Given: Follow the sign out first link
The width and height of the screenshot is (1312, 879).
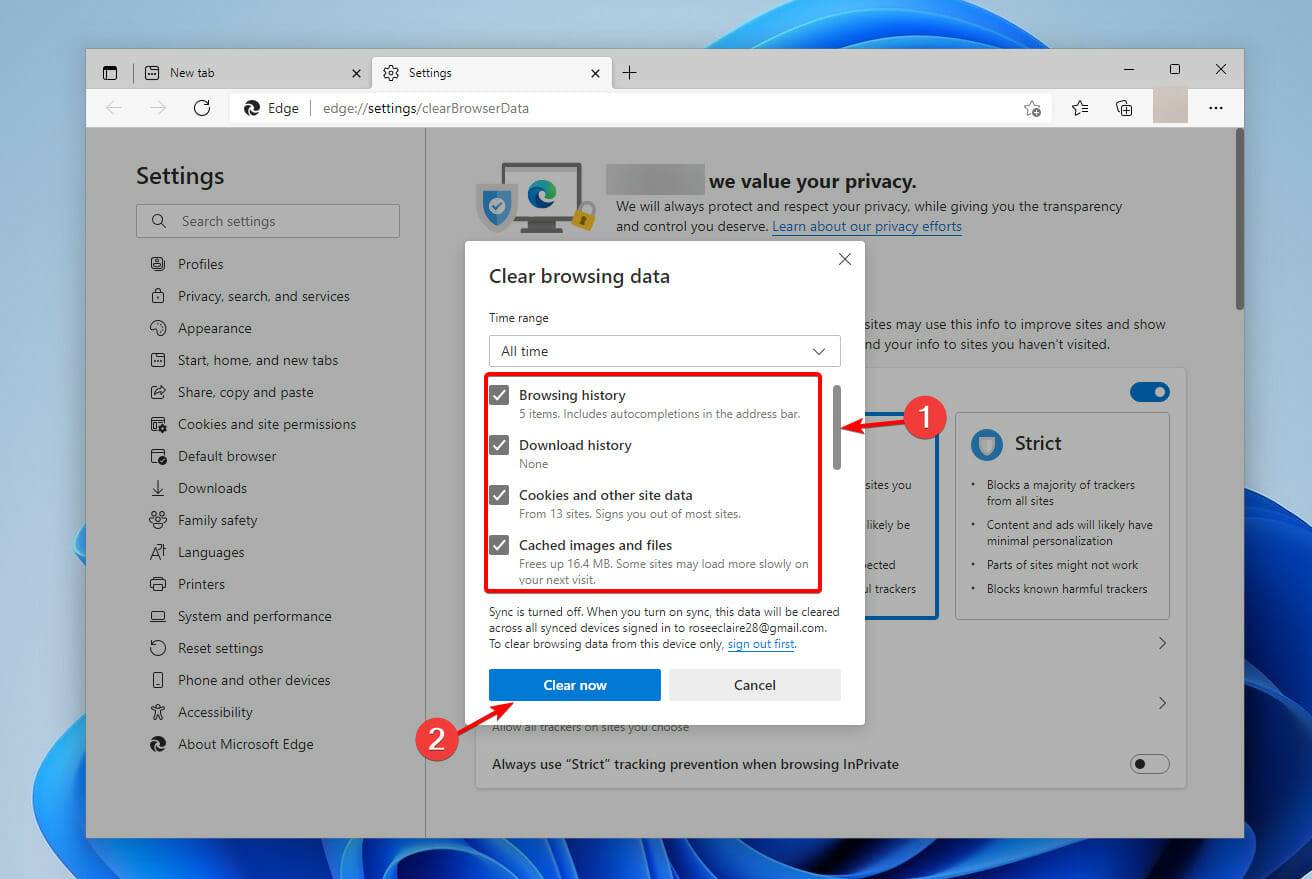Looking at the screenshot, I should pos(761,644).
